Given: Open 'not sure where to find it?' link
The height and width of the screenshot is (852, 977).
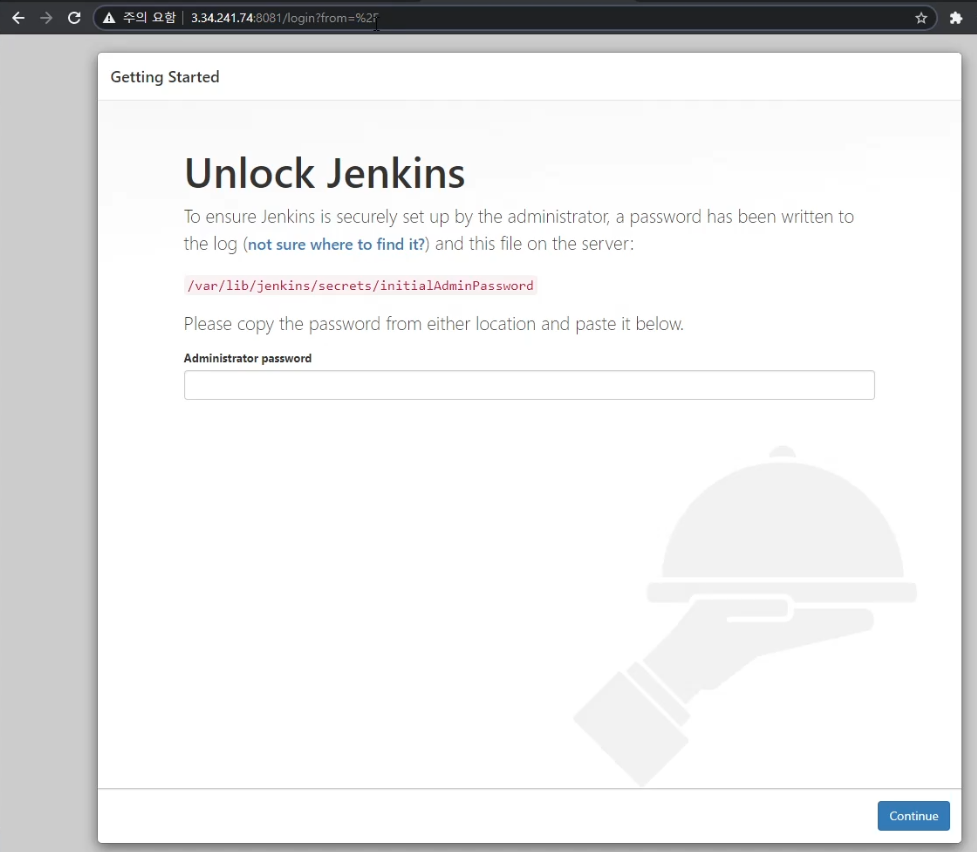Looking at the screenshot, I should pyautogui.click(x=336, y=244).
